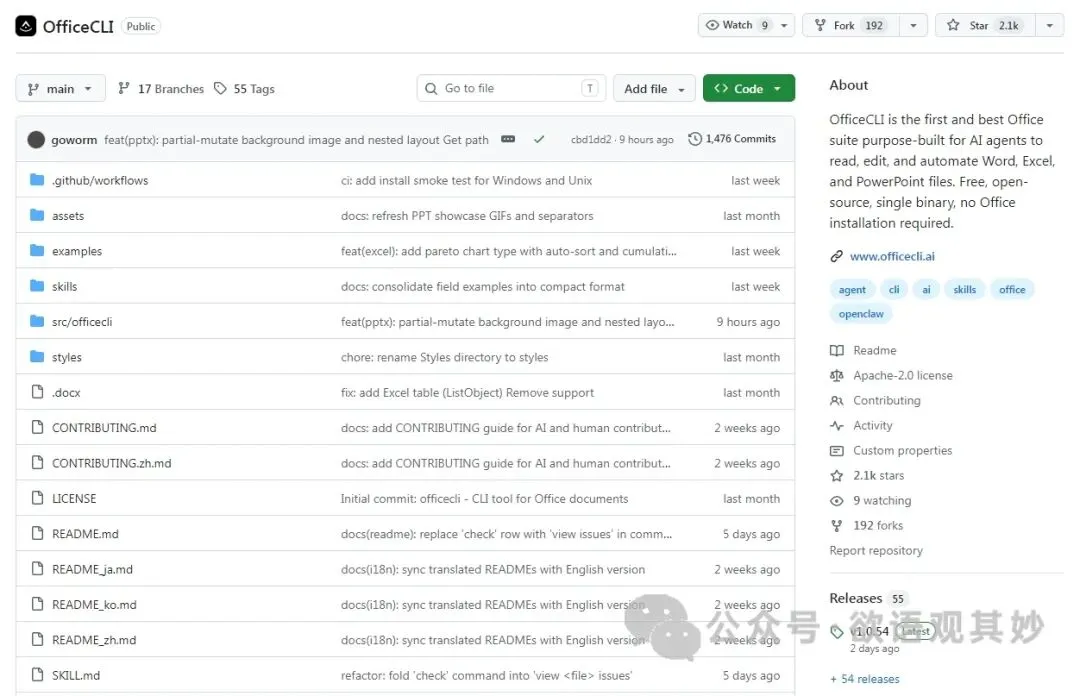Click the folder icon for examples
Viewport: 1080px width, 696px height.
(x=37, y=250)
